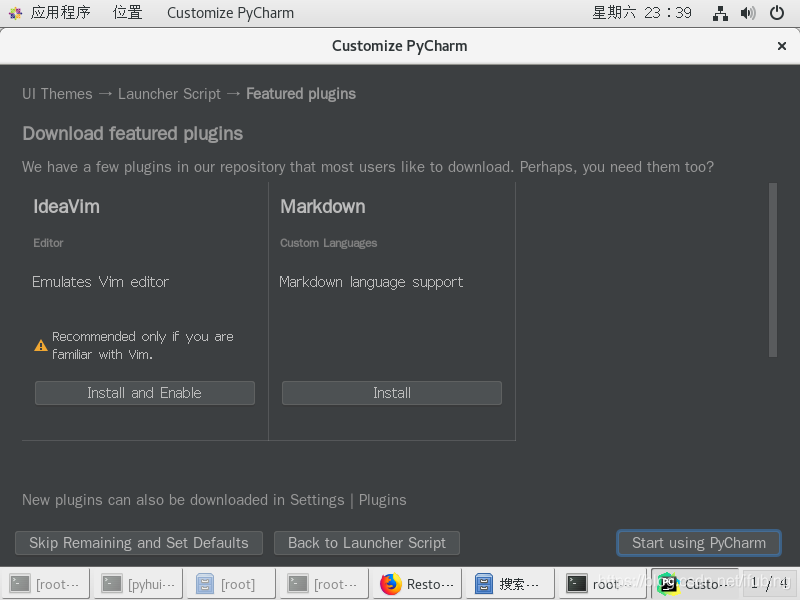Click the Vim warning triangle icon
This screenshot has height=600, width=800.
tap(40, 345)
